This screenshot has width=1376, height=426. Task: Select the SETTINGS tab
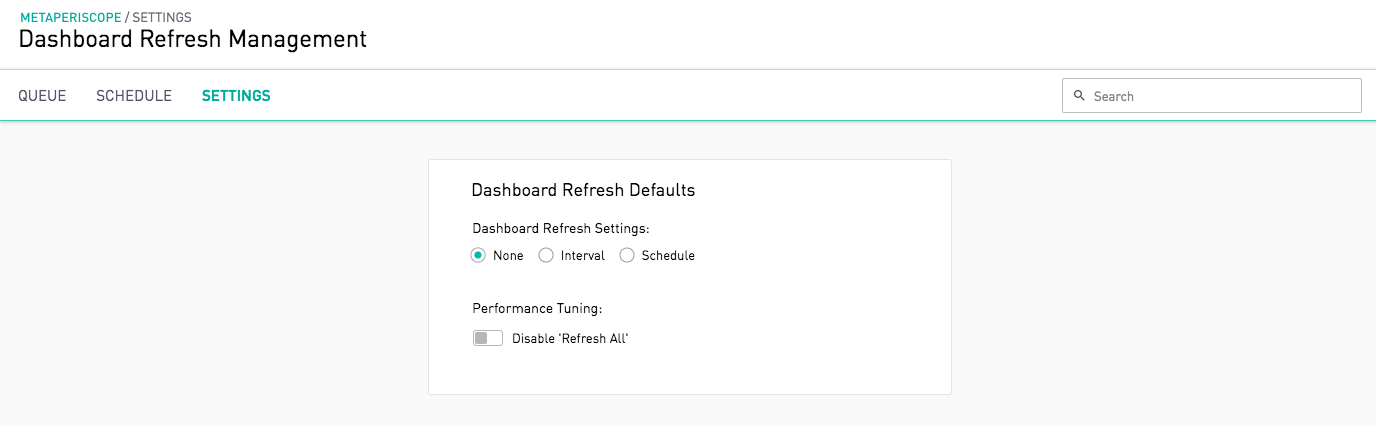pos(236,96)
